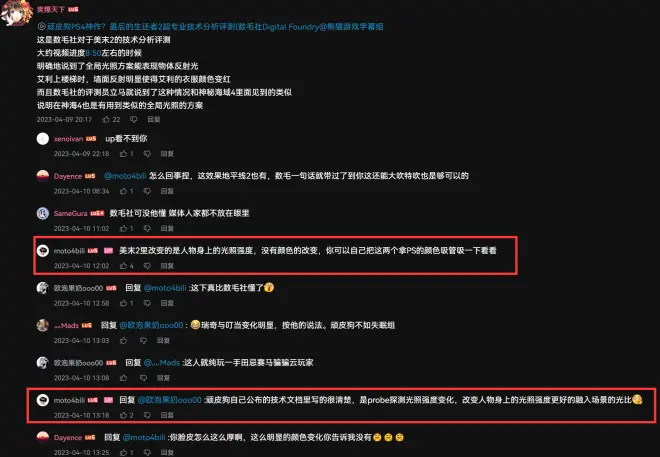The image size is (660, 457).
Task: Dislike the top comment about Digital Foundry
Action: (133, 120)
